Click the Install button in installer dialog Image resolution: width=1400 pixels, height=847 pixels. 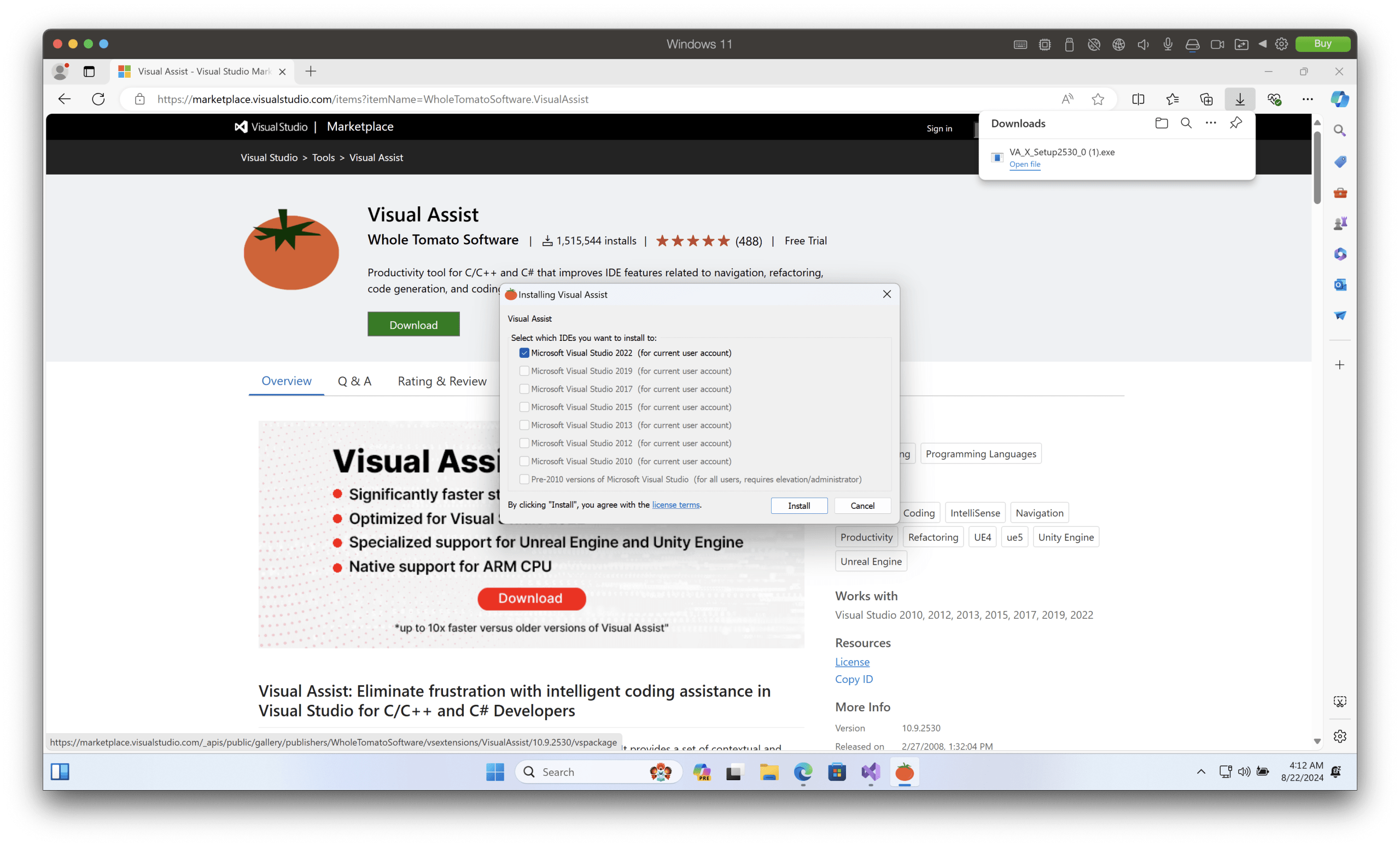(x=799, y=506)
